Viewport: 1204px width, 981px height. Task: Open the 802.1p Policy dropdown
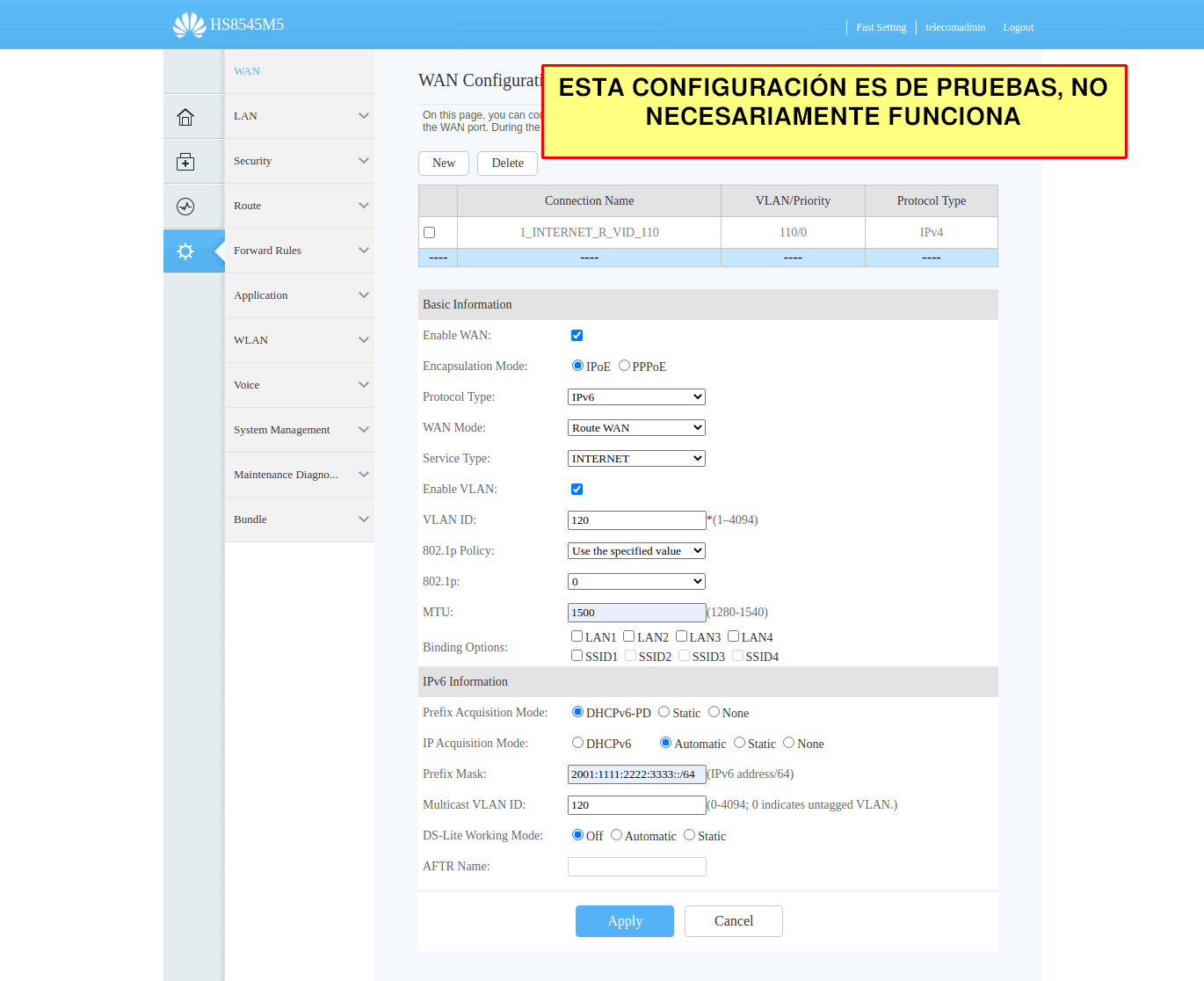[x=636, y=551]
